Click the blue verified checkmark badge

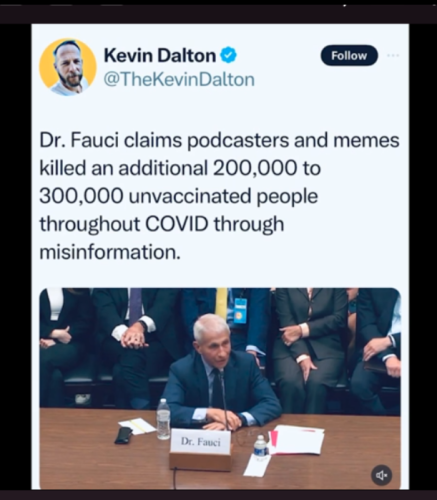[229, 56]
